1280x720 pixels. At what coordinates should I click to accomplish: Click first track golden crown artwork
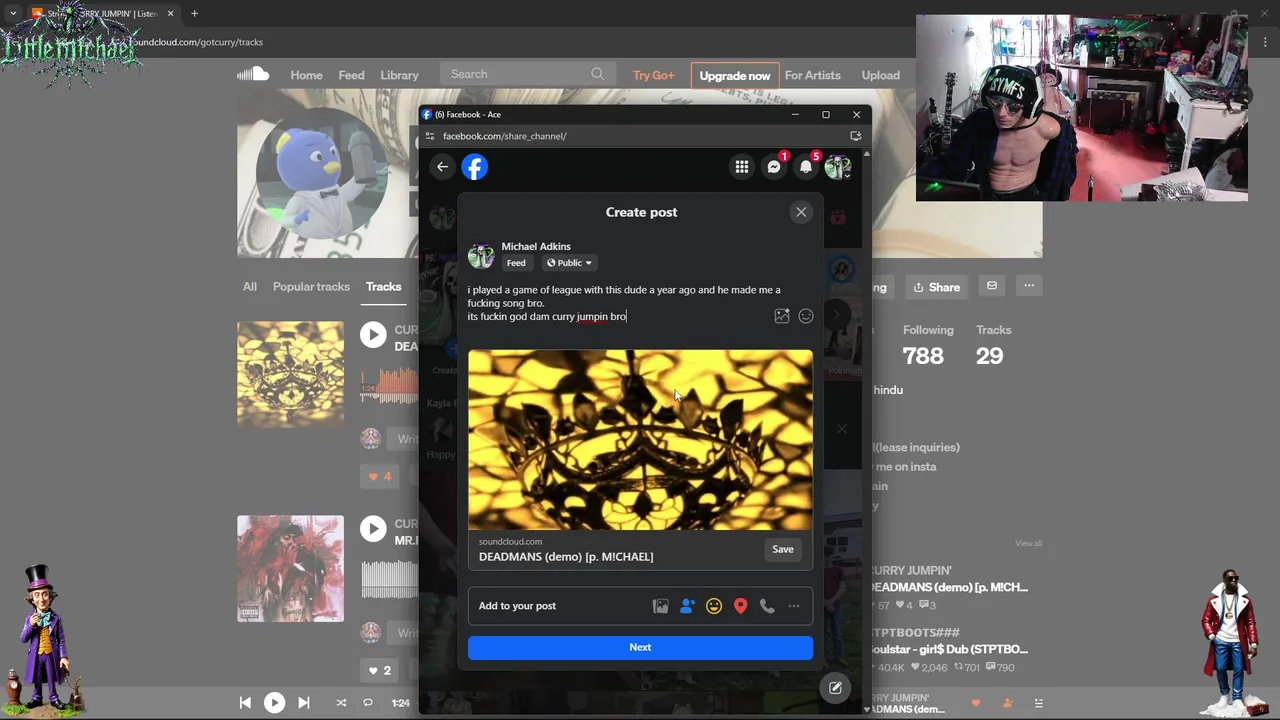tap(290, 374)
